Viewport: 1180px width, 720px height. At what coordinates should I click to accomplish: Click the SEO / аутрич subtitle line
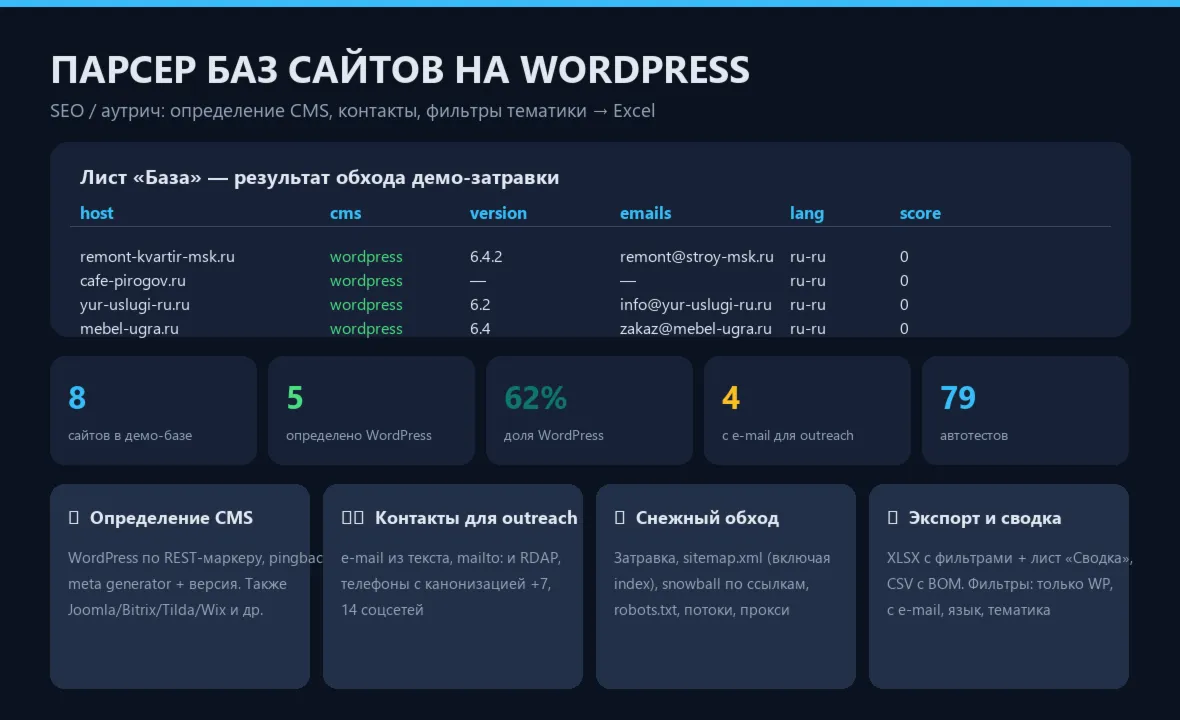click(x=352, y=111)
